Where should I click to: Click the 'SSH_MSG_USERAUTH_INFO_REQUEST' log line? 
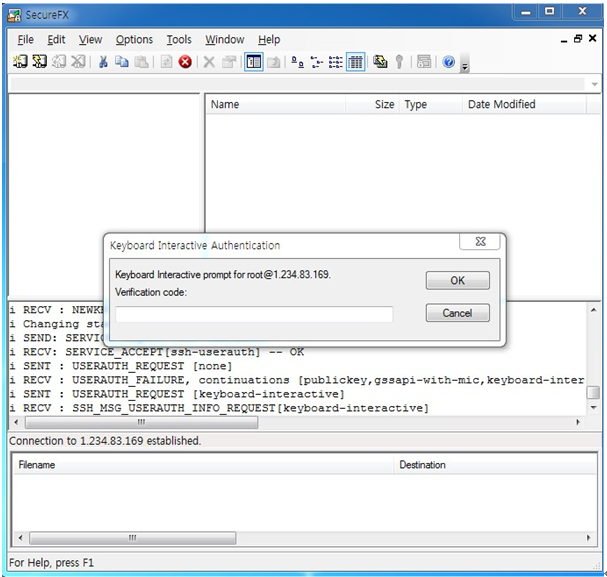[219, 408]
